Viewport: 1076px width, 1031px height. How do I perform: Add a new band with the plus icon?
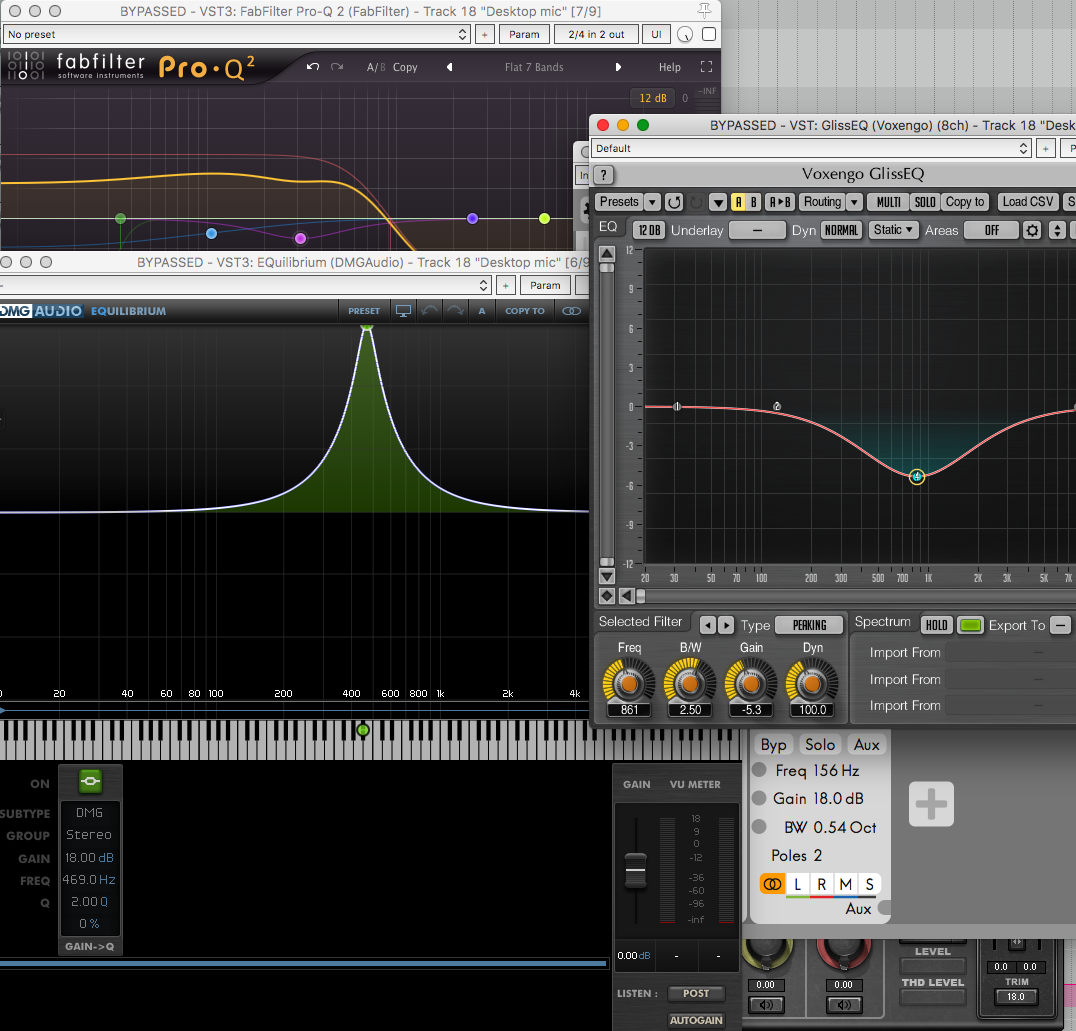click(x=931, y=804)
